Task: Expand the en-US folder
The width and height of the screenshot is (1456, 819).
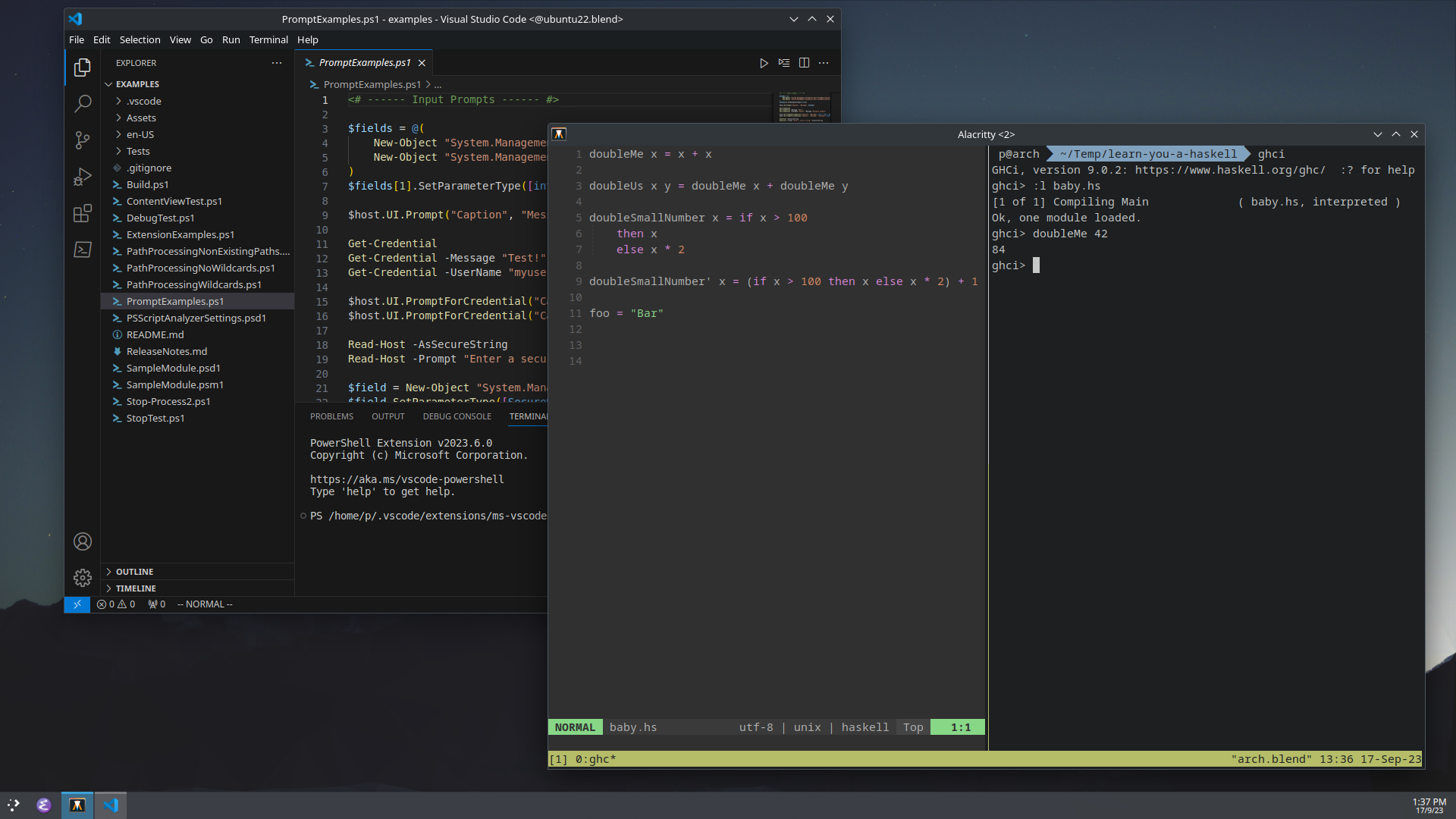Action: tap(197, 134)
